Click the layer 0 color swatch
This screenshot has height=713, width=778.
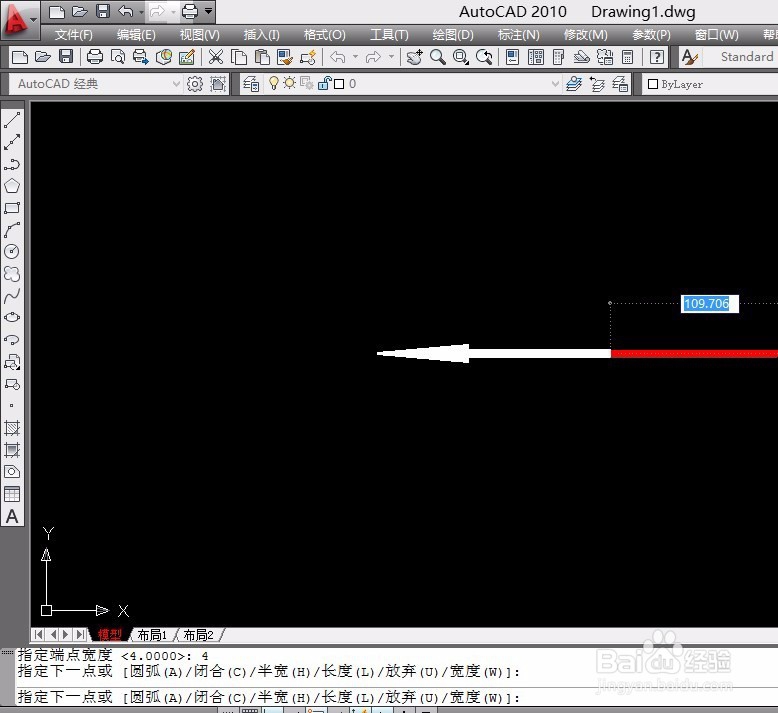pyautogui.click(x=339, y=84)
